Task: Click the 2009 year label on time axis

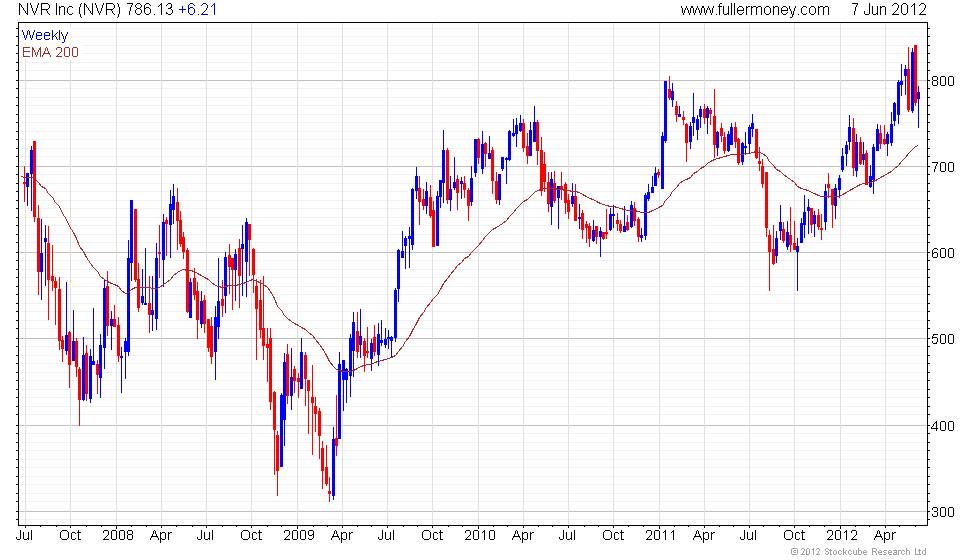Action: click(x=298, y=535)
